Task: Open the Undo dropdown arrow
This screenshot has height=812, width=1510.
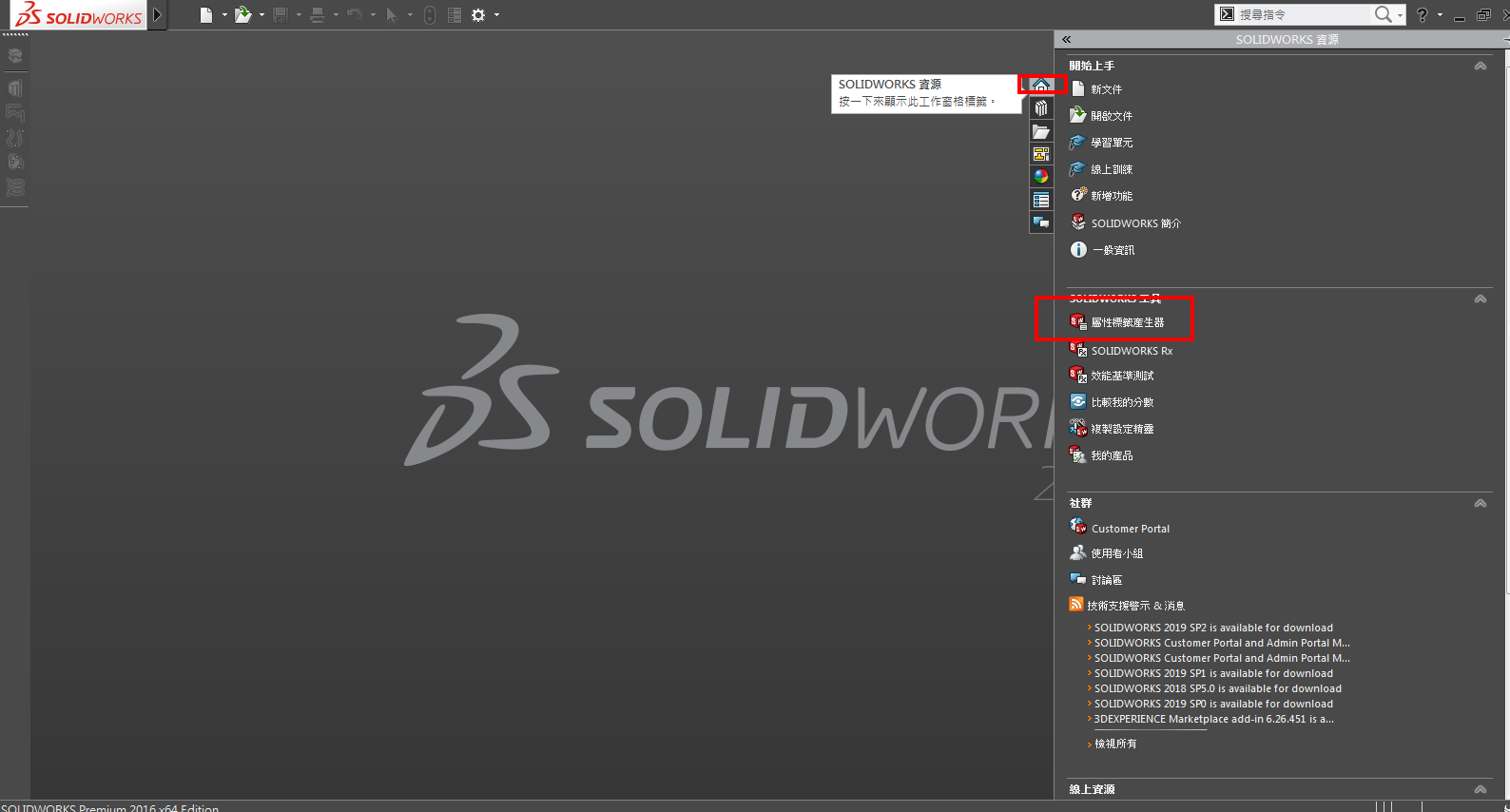Action: (373, 14)
